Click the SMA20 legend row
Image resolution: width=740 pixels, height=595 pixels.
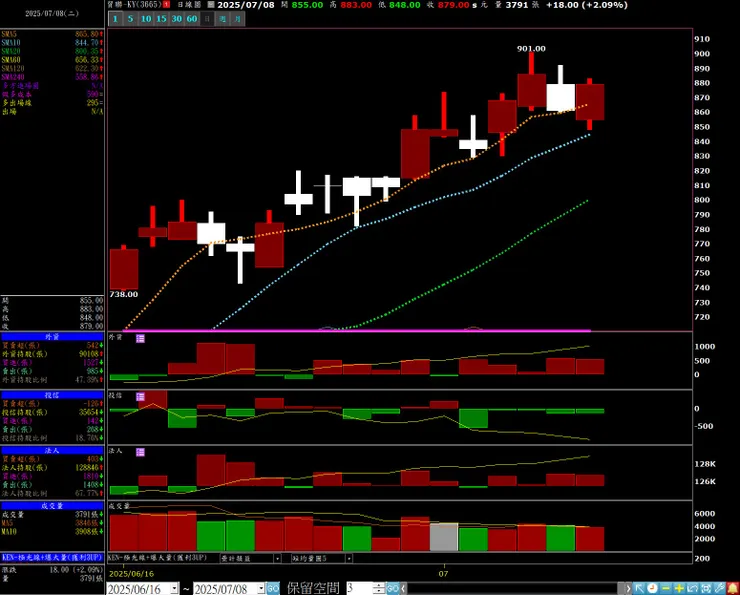(x=52, y=51)
